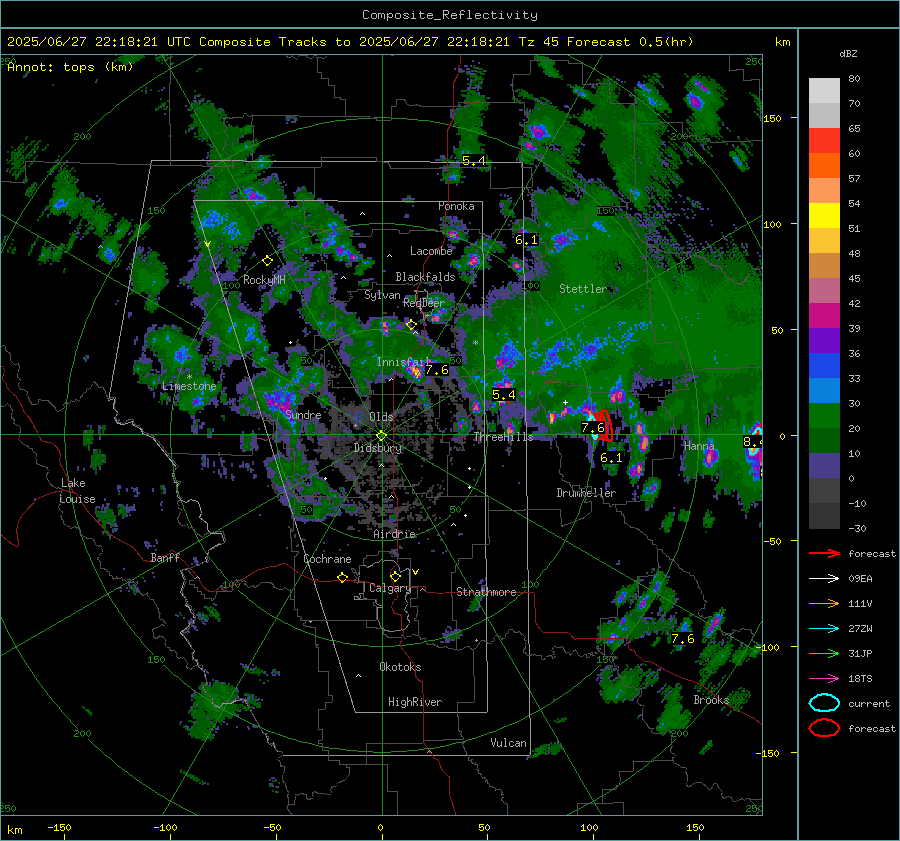Click the dBZ legend heading
The height and width of the screenshot is (841, 900).
click(x=848, y=54)
